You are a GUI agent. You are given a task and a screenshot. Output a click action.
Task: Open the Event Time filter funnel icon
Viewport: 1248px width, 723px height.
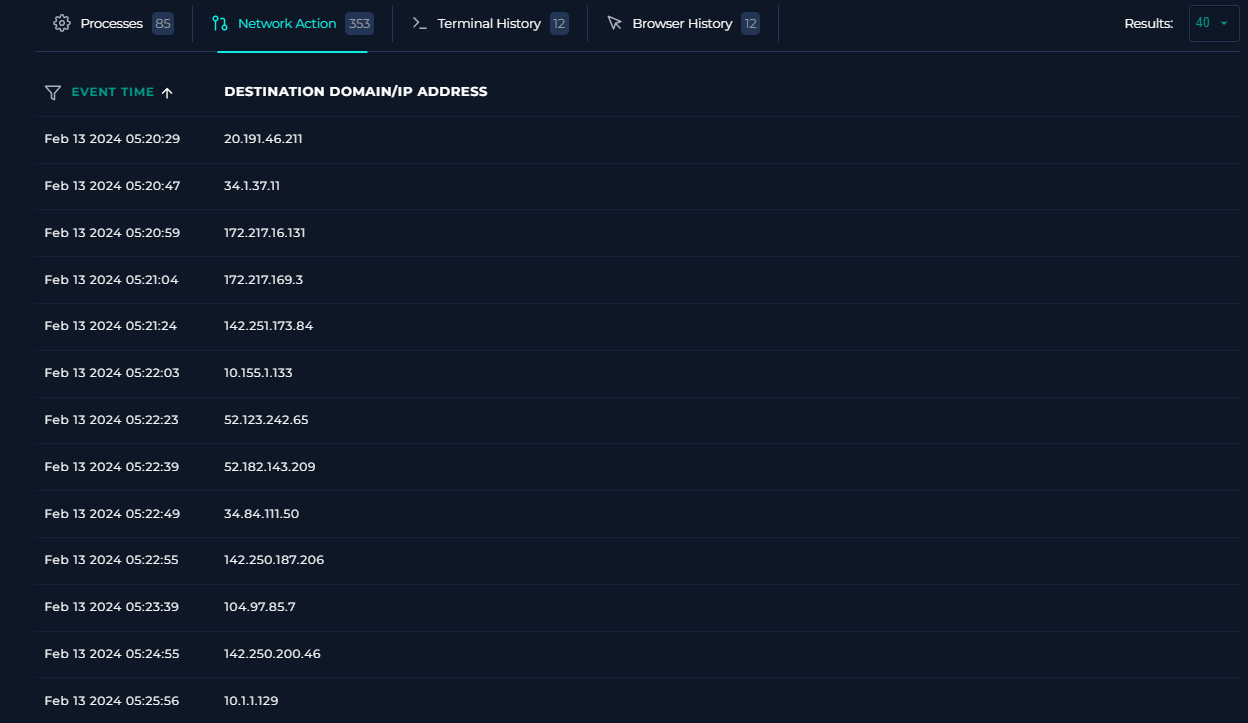point(52,92)
